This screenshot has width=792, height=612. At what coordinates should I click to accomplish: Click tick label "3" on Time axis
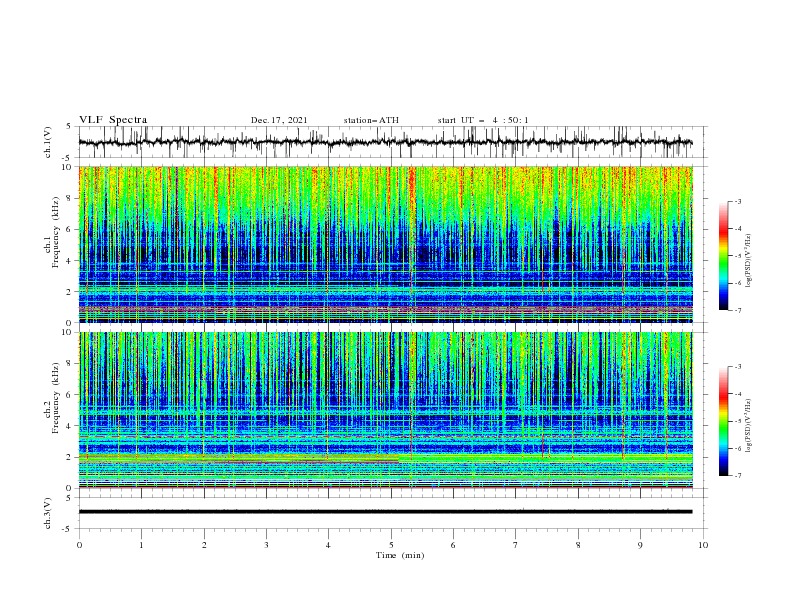(266, 545)
